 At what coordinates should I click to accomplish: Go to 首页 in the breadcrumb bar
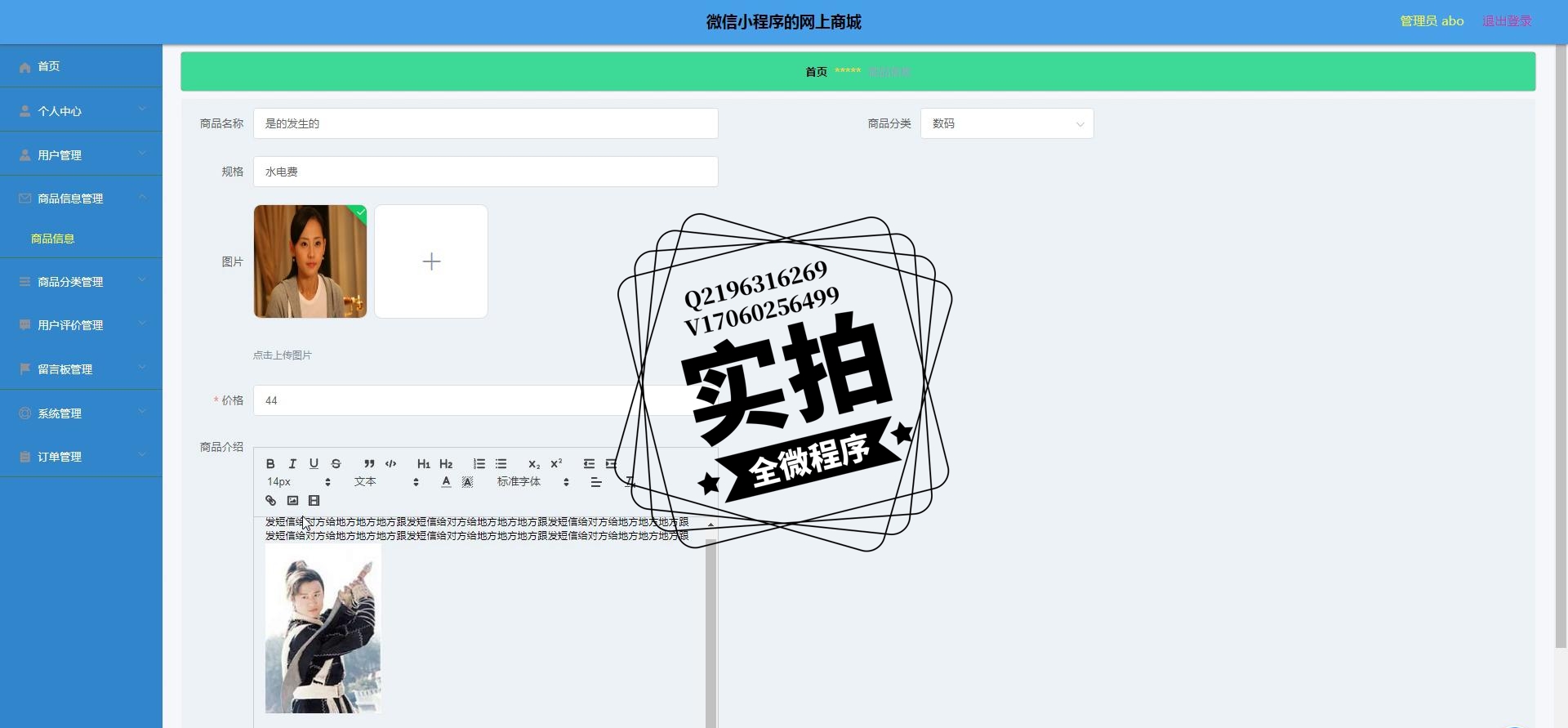pyautogui.click(x=816, y=72)
